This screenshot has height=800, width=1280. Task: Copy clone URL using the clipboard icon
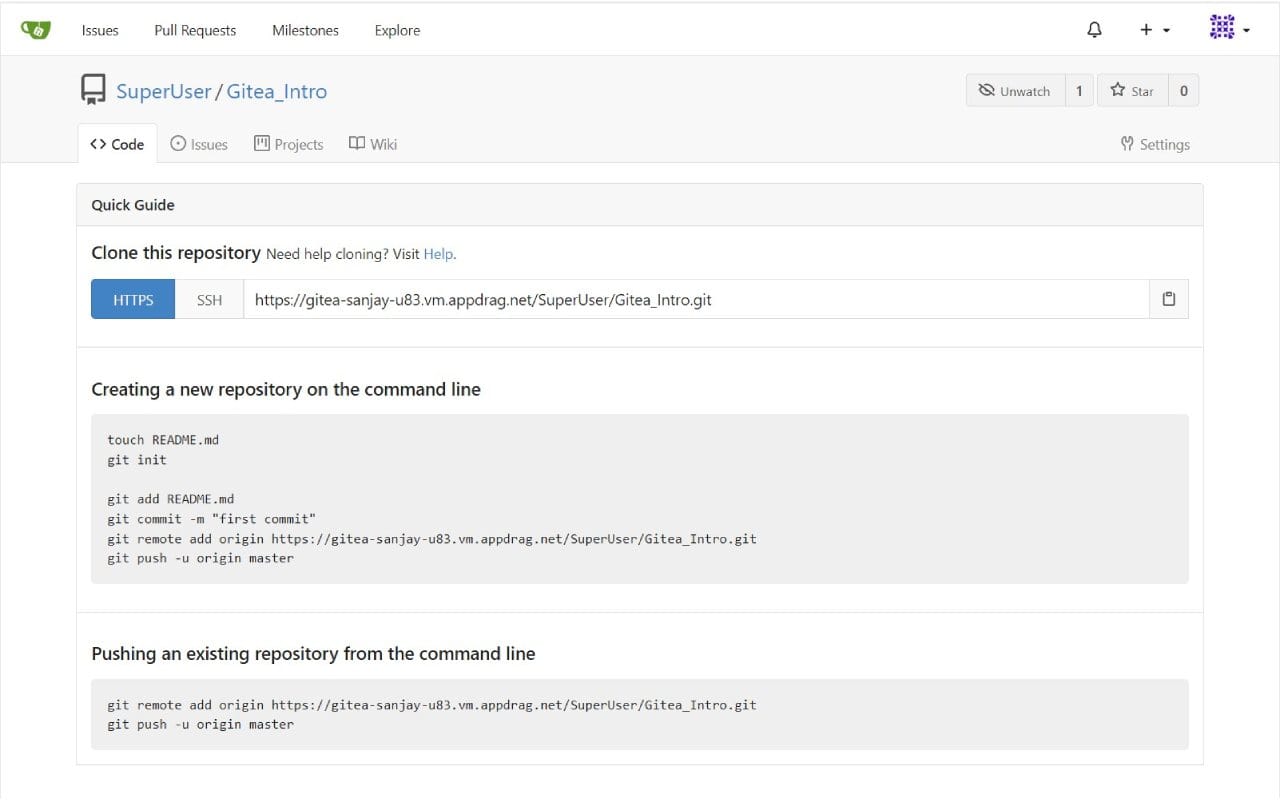(1168, 299)
